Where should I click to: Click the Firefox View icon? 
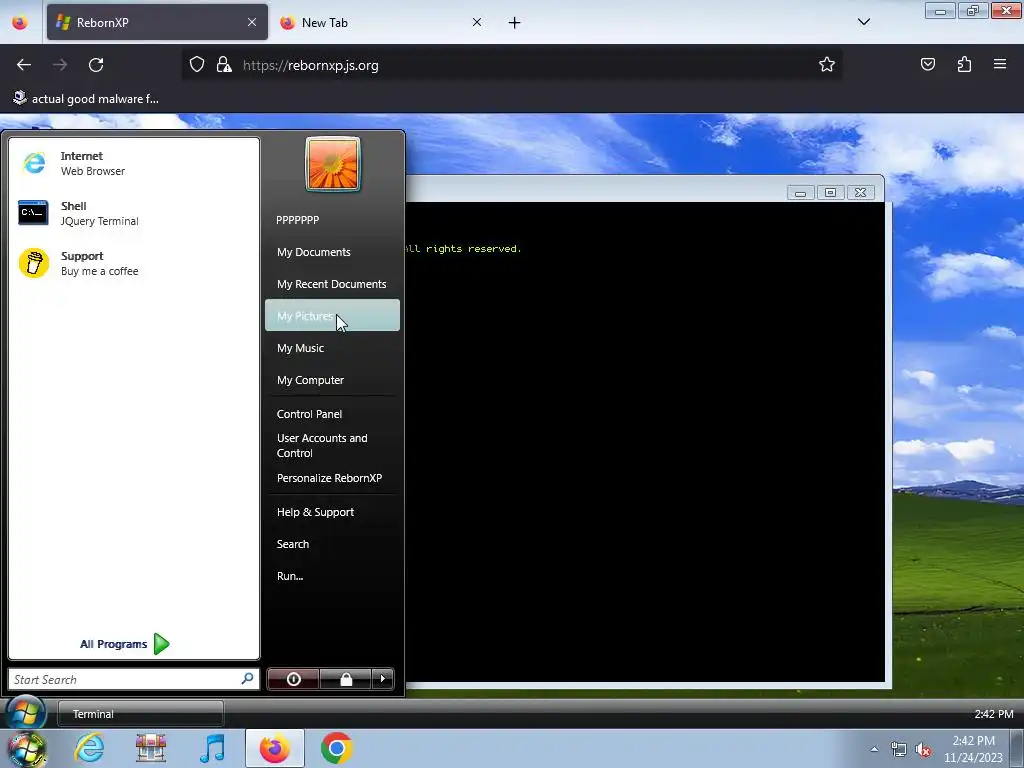click(x=20, y=22)
